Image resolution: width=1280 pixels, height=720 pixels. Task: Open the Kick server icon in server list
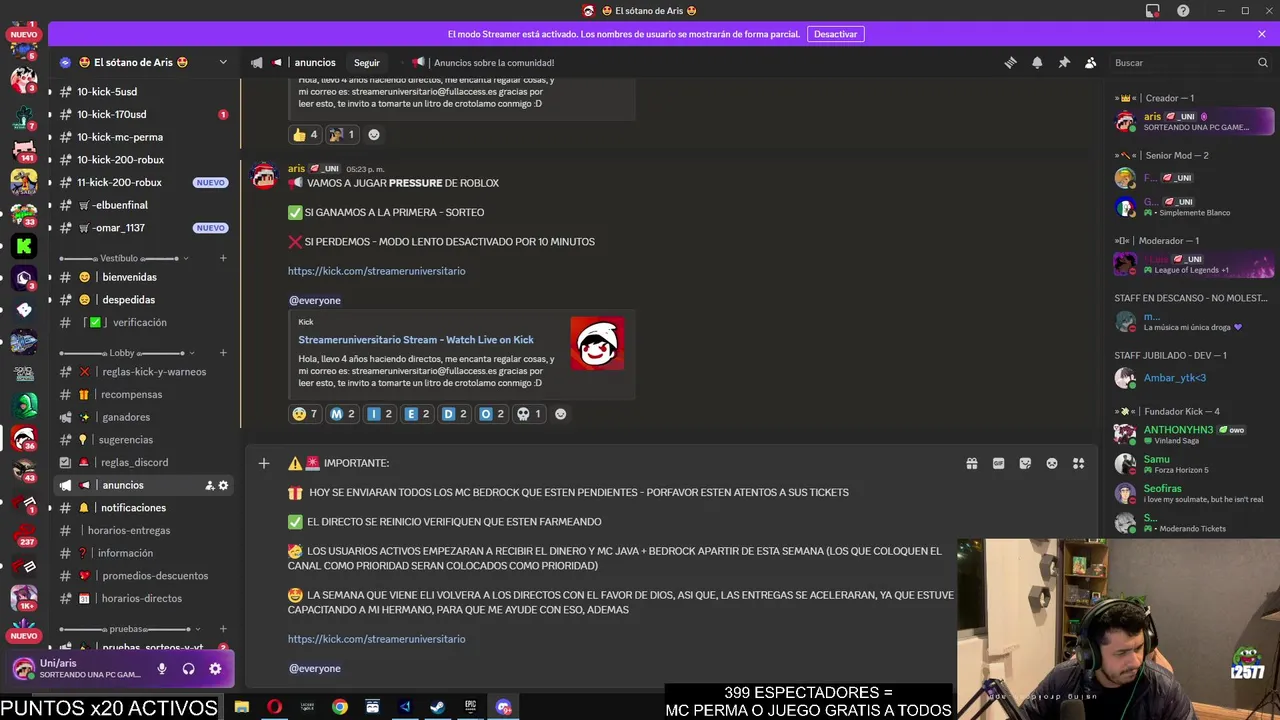click(24, 246)
